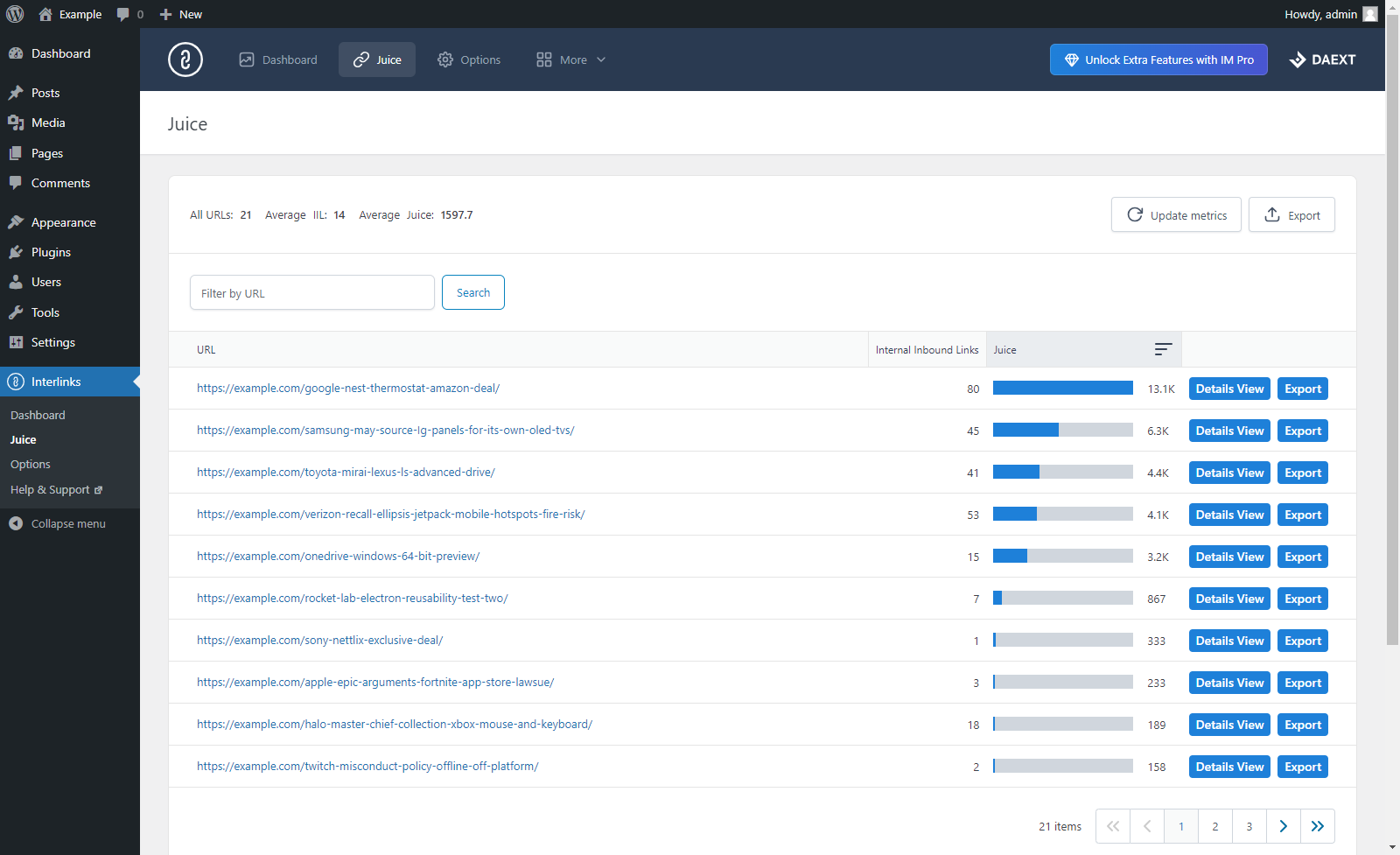Click the admin avatar icon
The height and width of the screenshot is (855, 1400).
(1370, 14)
